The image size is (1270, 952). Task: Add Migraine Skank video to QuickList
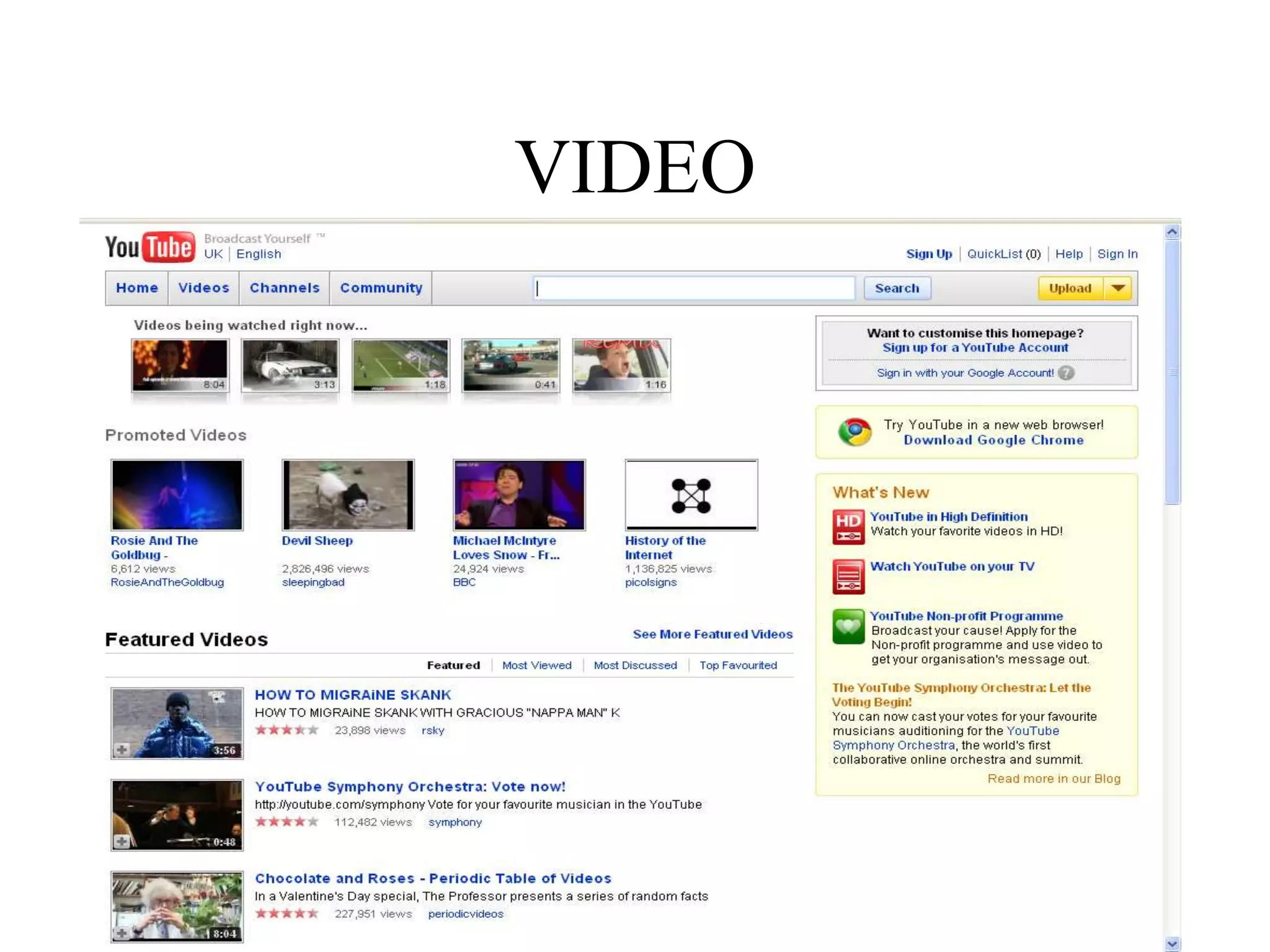122,750
